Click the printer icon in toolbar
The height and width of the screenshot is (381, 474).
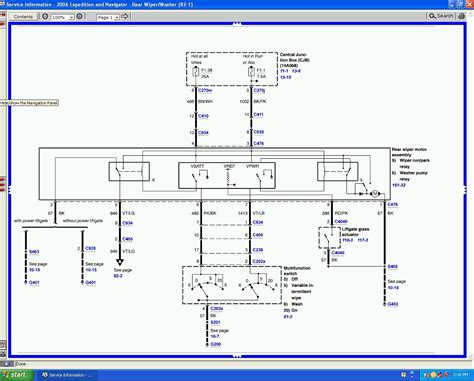pos(461,16)
